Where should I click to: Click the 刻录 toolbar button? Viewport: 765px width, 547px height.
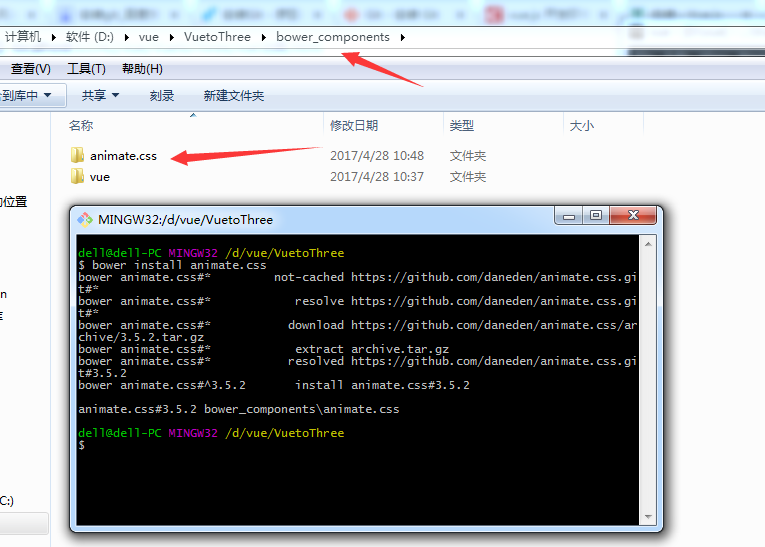(161, 96)
